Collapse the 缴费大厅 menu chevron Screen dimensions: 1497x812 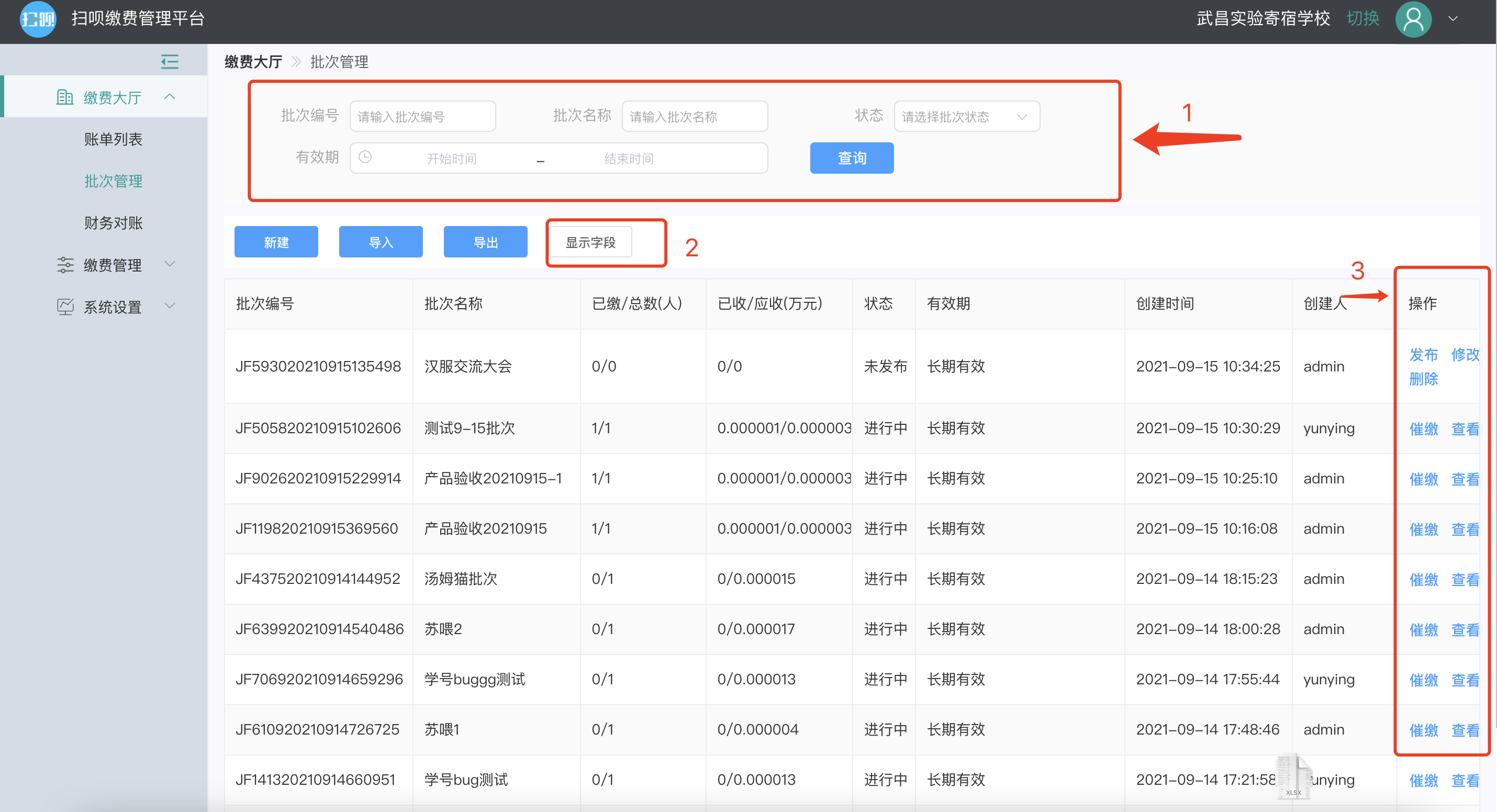[170, 96]
